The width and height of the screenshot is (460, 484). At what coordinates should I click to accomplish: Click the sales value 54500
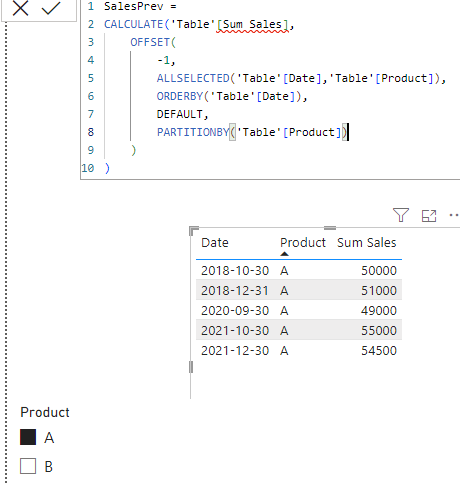click(x=379, y=350)
